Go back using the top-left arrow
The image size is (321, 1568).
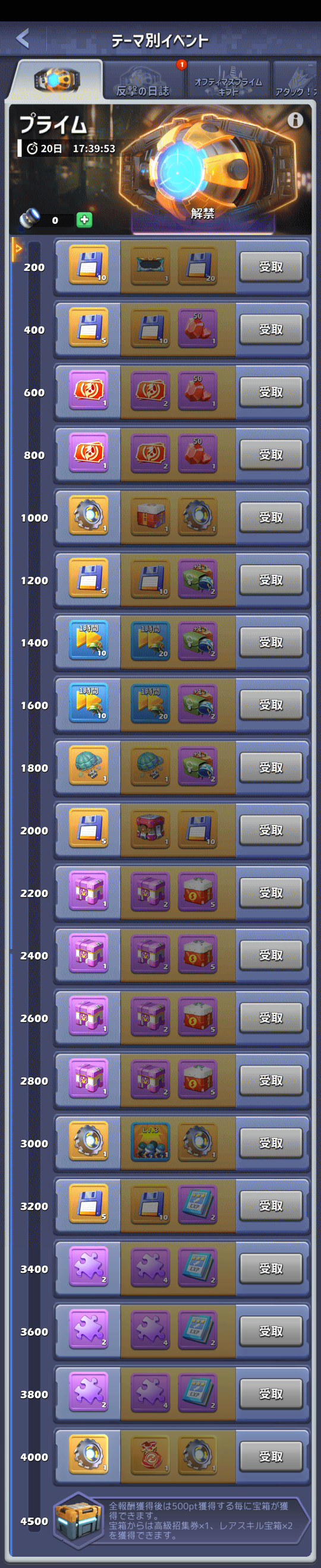point(23,39)
